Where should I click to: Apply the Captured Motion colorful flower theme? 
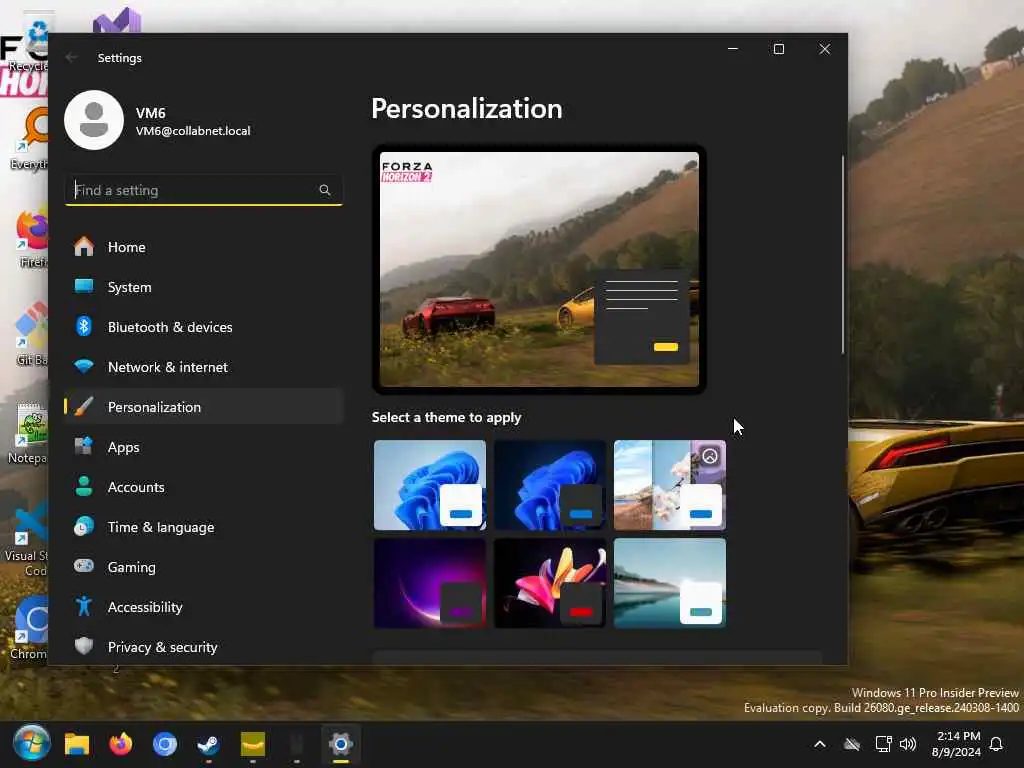(x=550, y=583)
